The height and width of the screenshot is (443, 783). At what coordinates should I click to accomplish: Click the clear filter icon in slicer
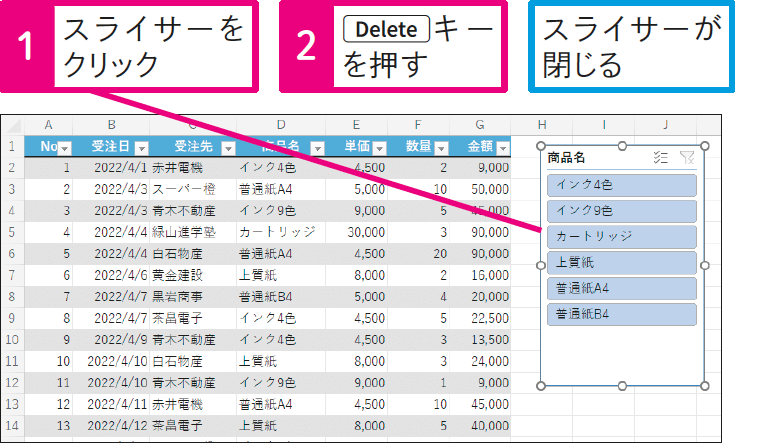[x=686, y=157]
